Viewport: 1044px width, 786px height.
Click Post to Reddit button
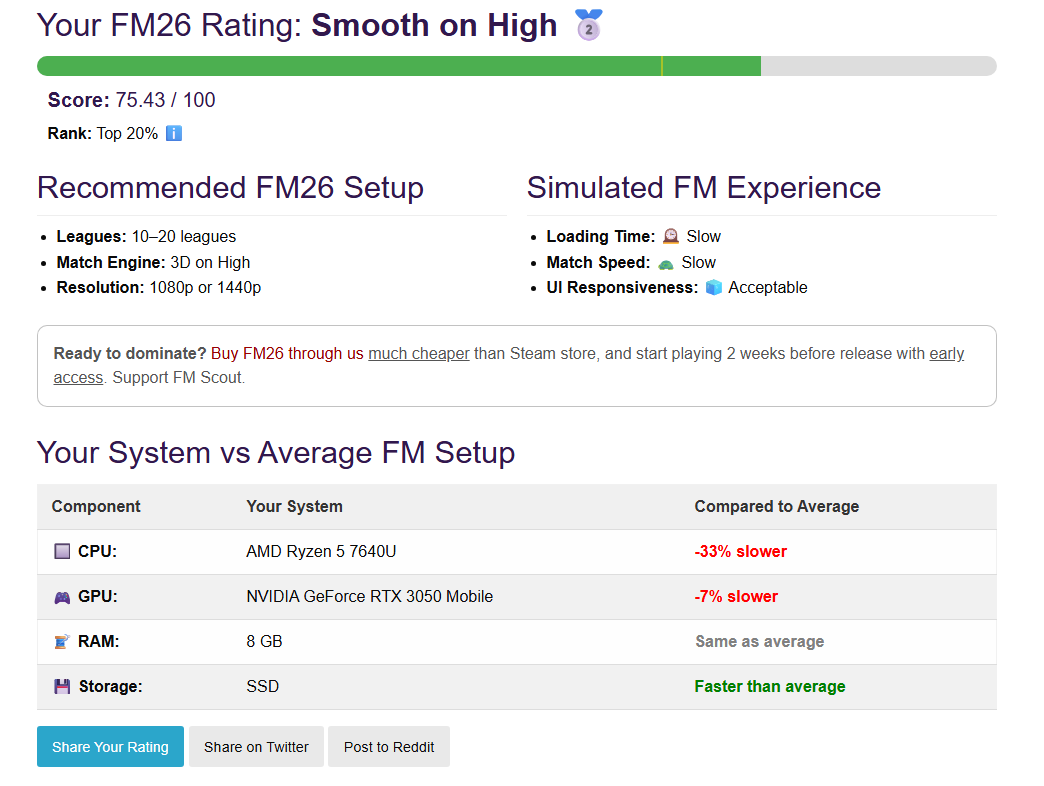point(389,747)
